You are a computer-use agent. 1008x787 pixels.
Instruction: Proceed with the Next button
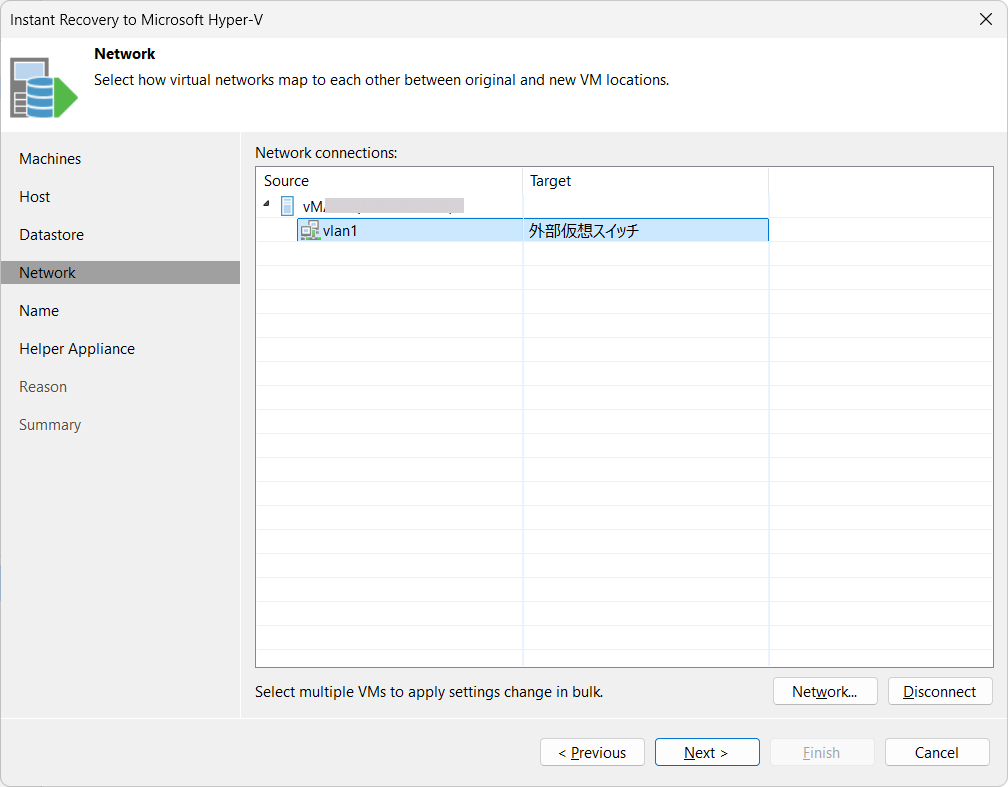pos(707,752)
